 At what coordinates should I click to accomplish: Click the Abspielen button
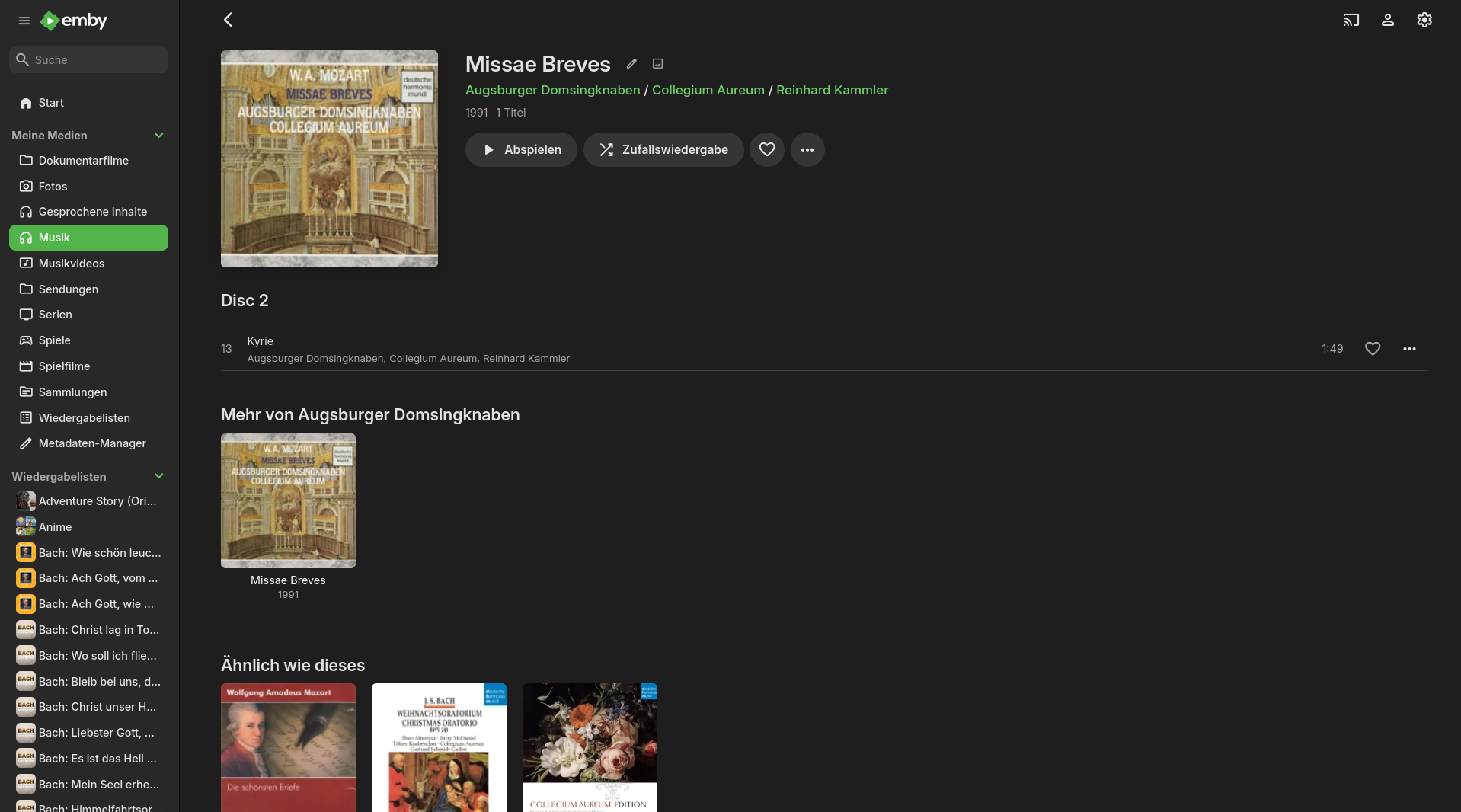[x=521, y=150]
